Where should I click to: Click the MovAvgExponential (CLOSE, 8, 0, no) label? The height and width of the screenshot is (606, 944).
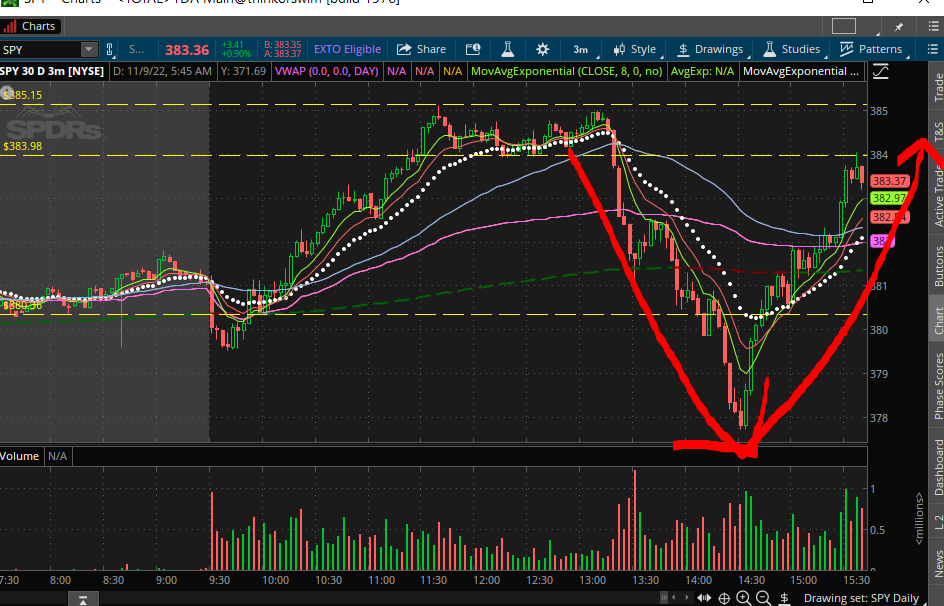point(567,72)
